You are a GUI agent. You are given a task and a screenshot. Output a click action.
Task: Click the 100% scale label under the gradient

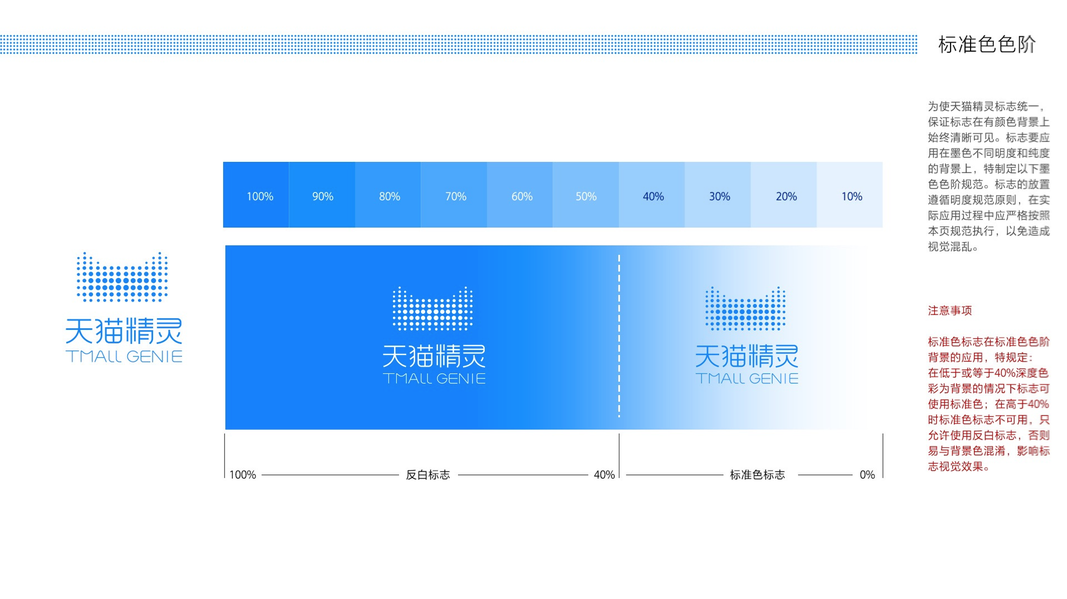[243, 474]
